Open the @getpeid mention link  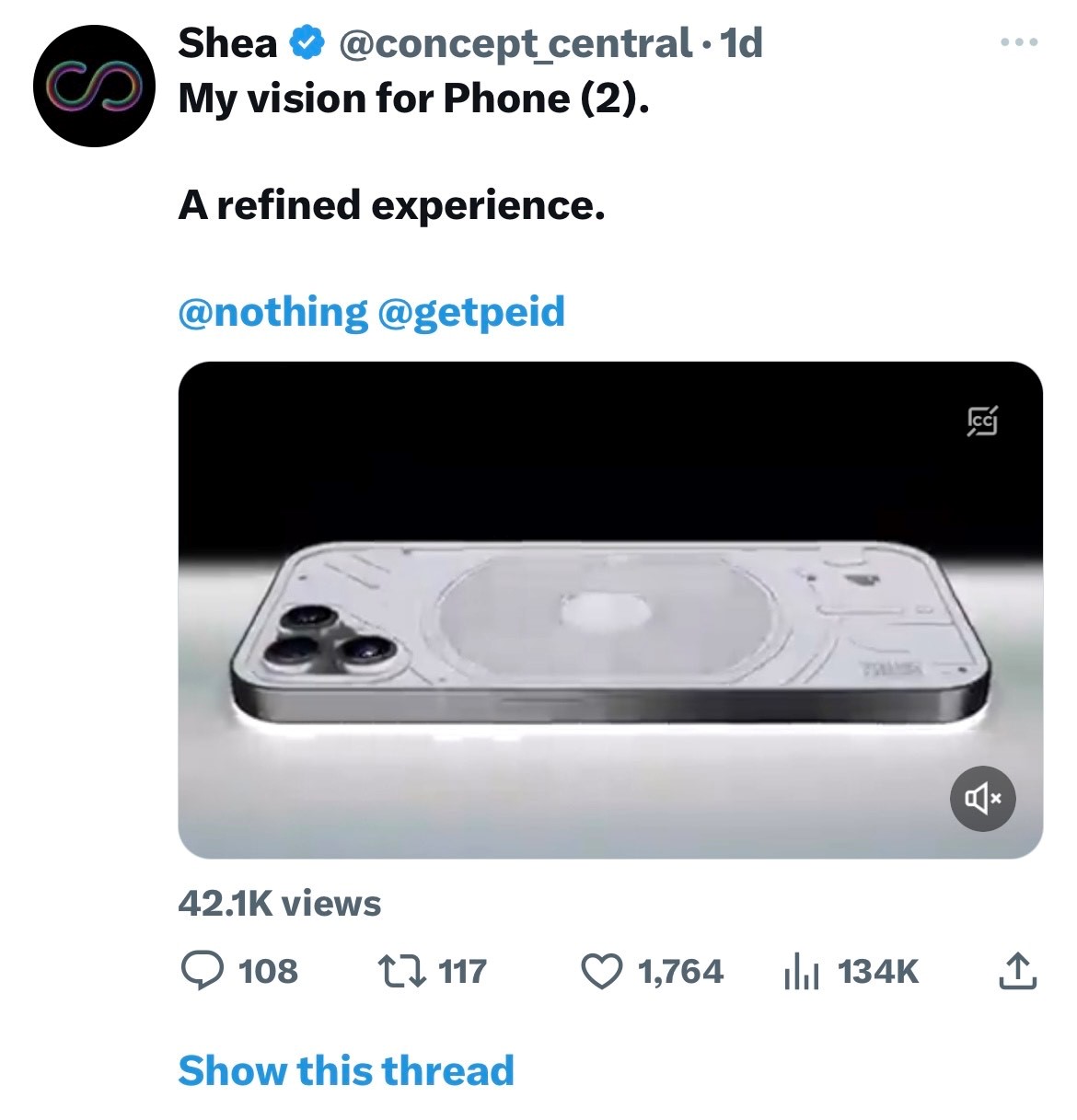pos(471,313)
